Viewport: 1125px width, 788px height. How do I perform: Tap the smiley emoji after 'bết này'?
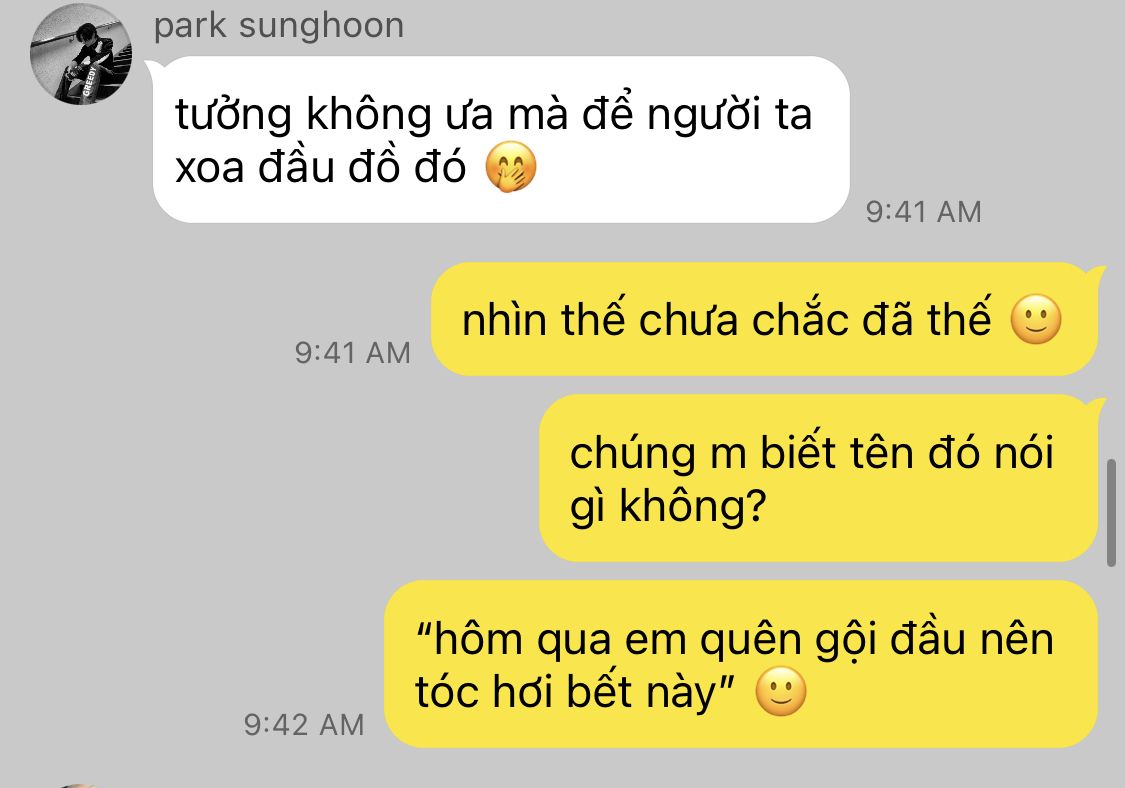[x=781, y=692]
